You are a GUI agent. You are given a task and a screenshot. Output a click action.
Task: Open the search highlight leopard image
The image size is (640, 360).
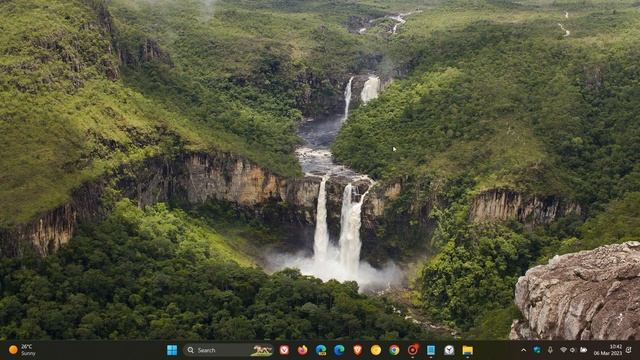(x=261, y=350)
